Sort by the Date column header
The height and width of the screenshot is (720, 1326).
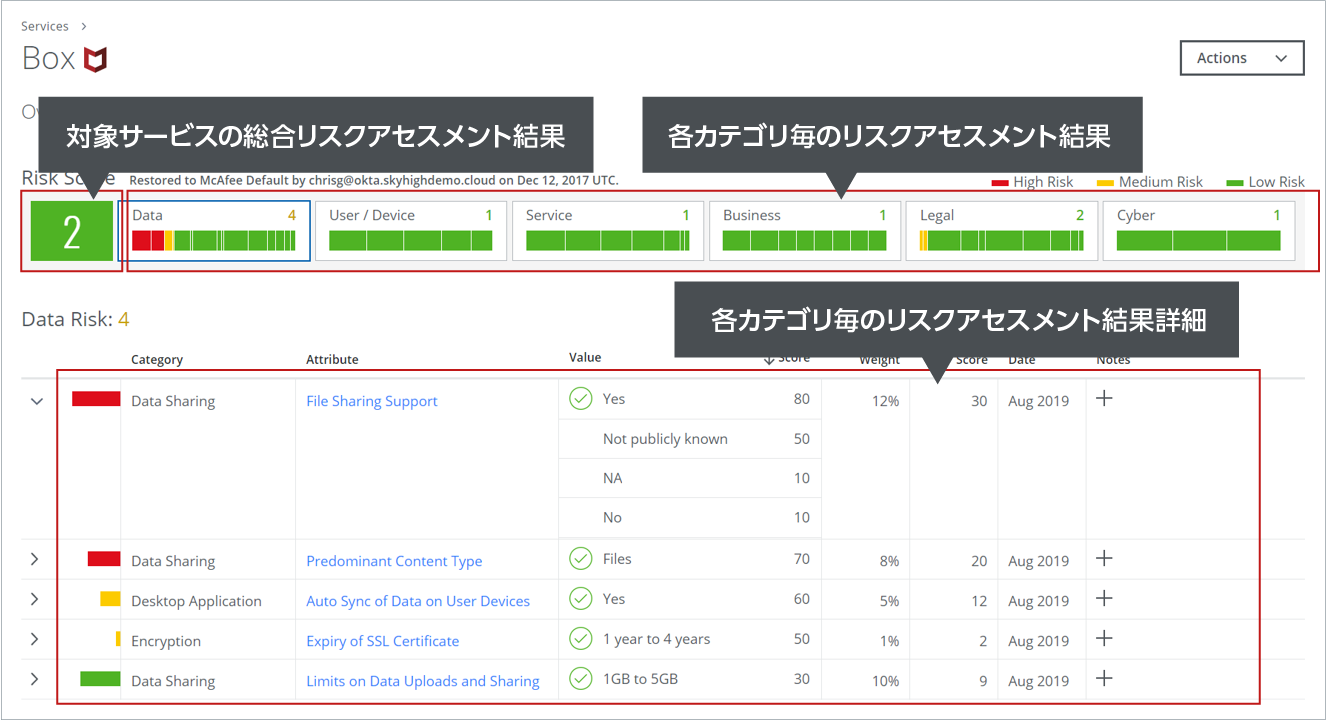[x=1022, y=360]
